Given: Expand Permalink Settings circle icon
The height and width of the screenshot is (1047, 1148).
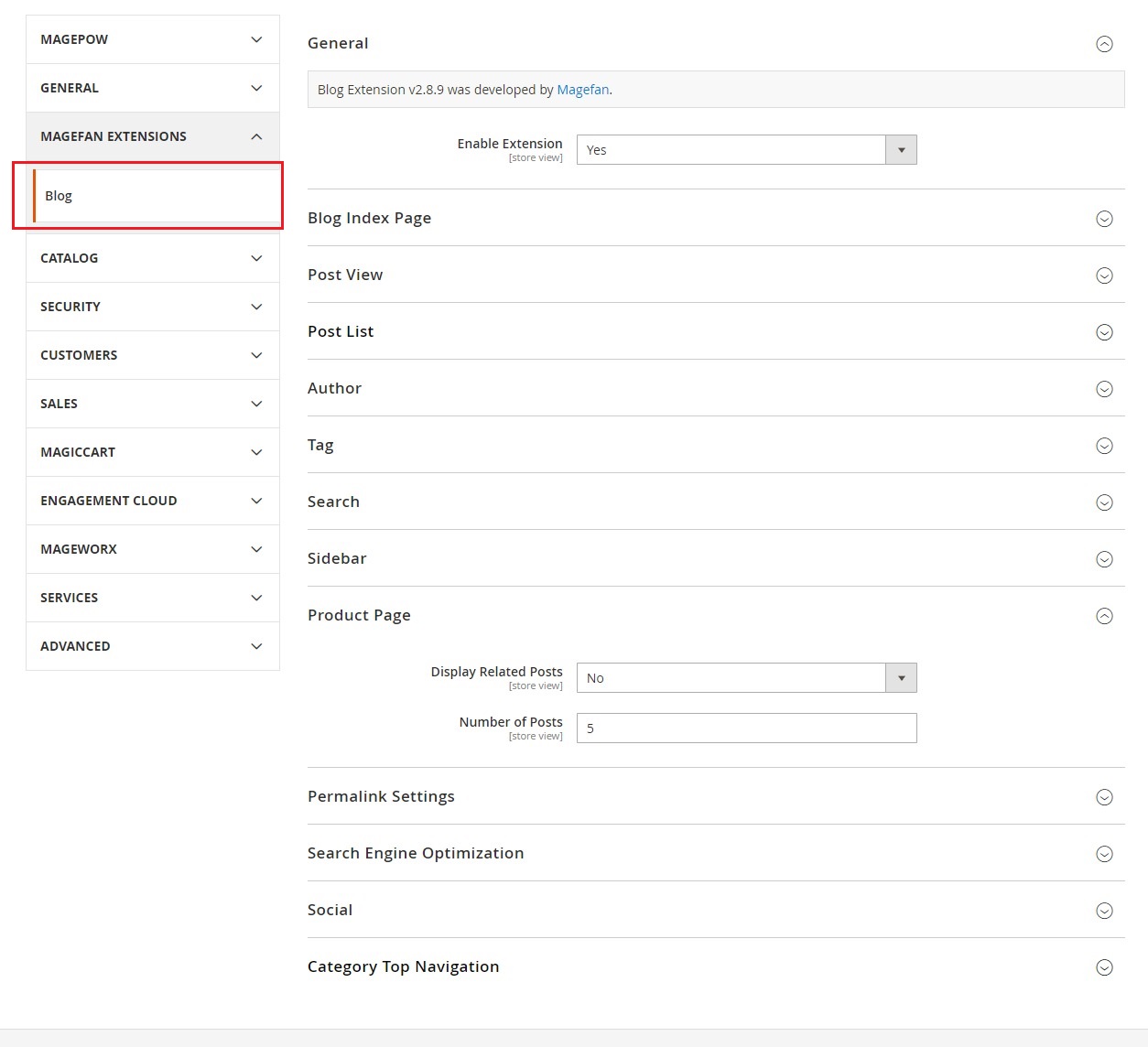Looking at the screenshot, I should (x=1104, y=797).
